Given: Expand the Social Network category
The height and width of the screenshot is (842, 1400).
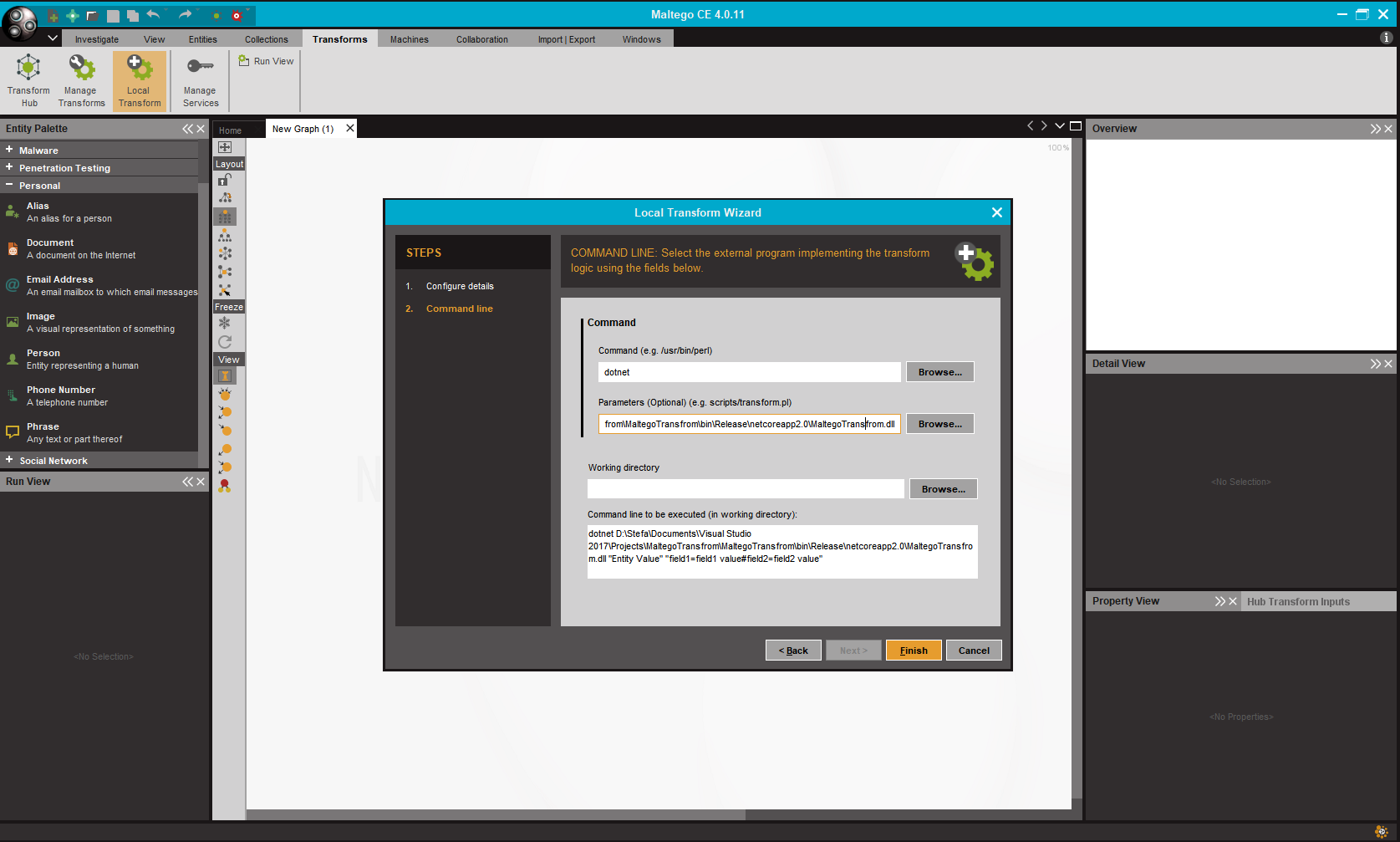Looking at the screenshot, I should [x=99, y=460].
